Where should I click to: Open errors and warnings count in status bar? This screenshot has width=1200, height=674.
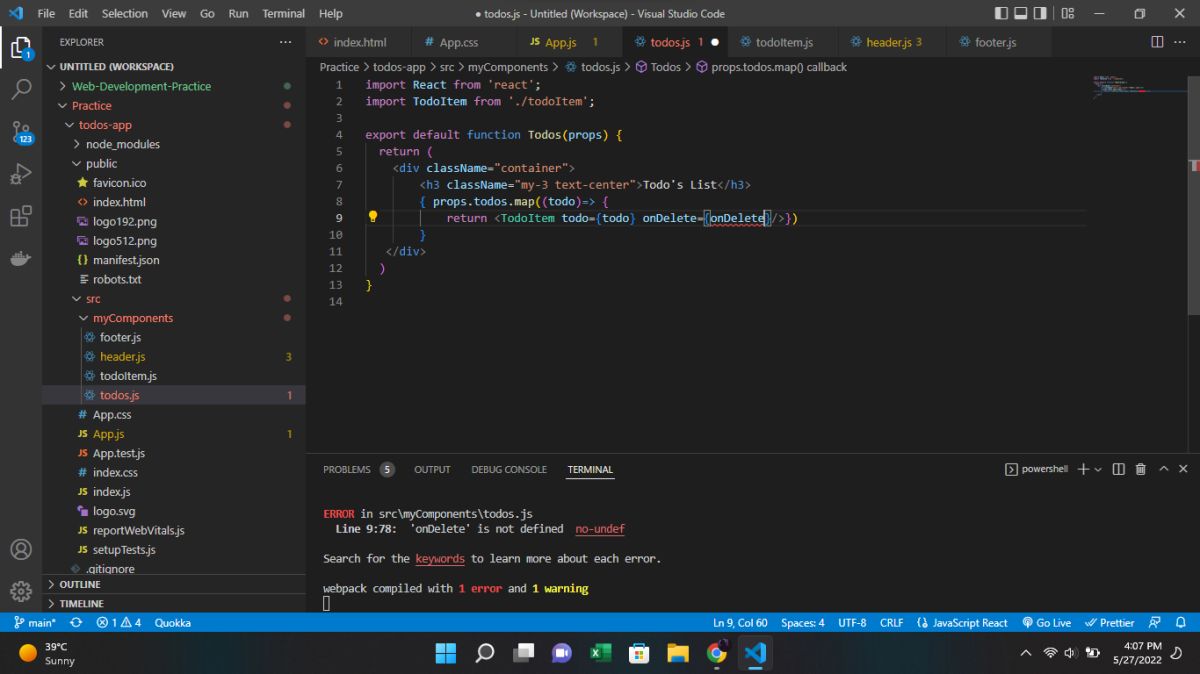pyautogui.click(x=119, y=622)
